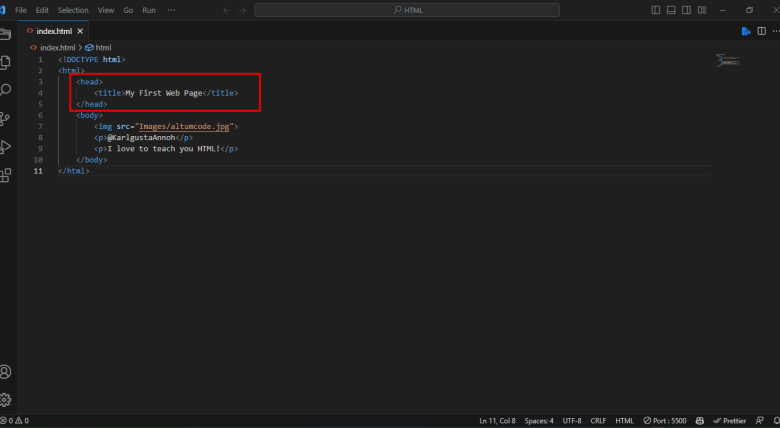Toggle the primary side bar

(x=656, y=10)
